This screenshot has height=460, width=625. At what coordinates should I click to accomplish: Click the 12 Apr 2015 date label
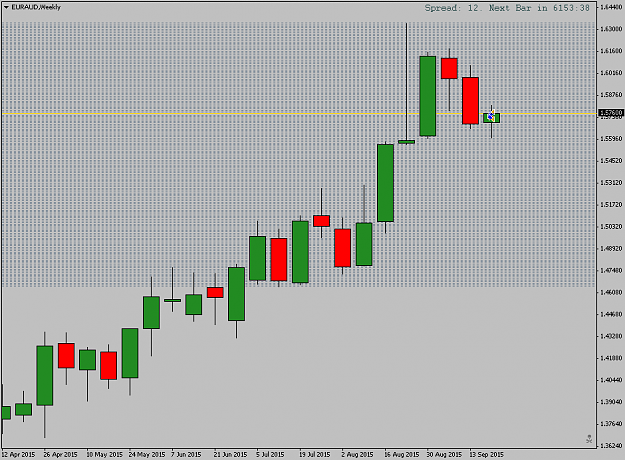[18, 454]
